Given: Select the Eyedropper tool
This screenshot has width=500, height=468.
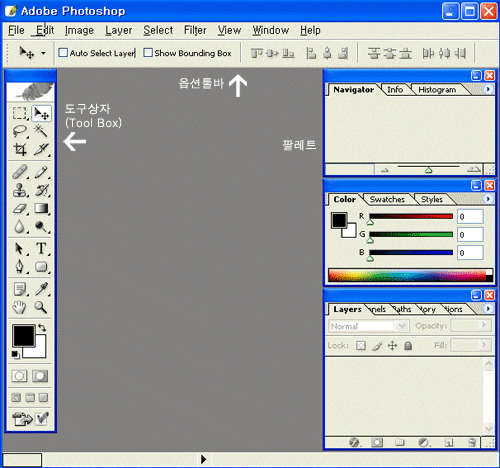Looking at the screenshot, I should [41, 289].
